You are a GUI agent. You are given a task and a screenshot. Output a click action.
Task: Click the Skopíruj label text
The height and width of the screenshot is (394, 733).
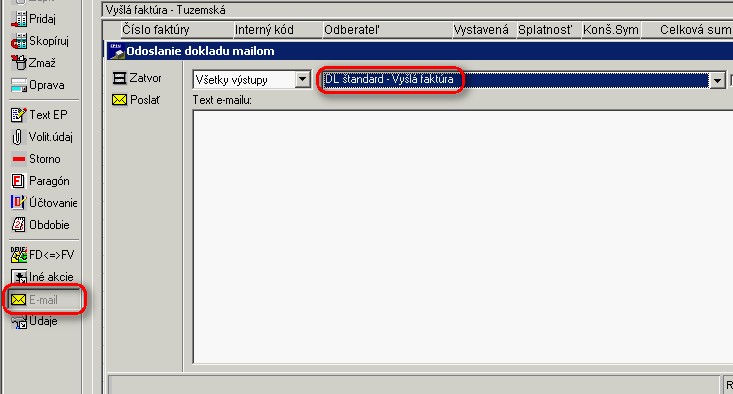click(x=49, y=42)
